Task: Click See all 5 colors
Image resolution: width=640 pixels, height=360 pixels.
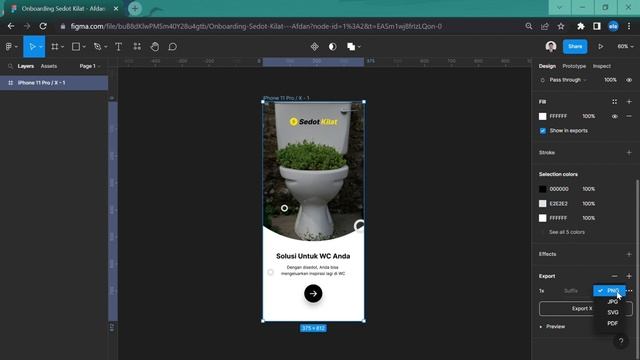Action: pyautogui.click(x=567, y=232)
